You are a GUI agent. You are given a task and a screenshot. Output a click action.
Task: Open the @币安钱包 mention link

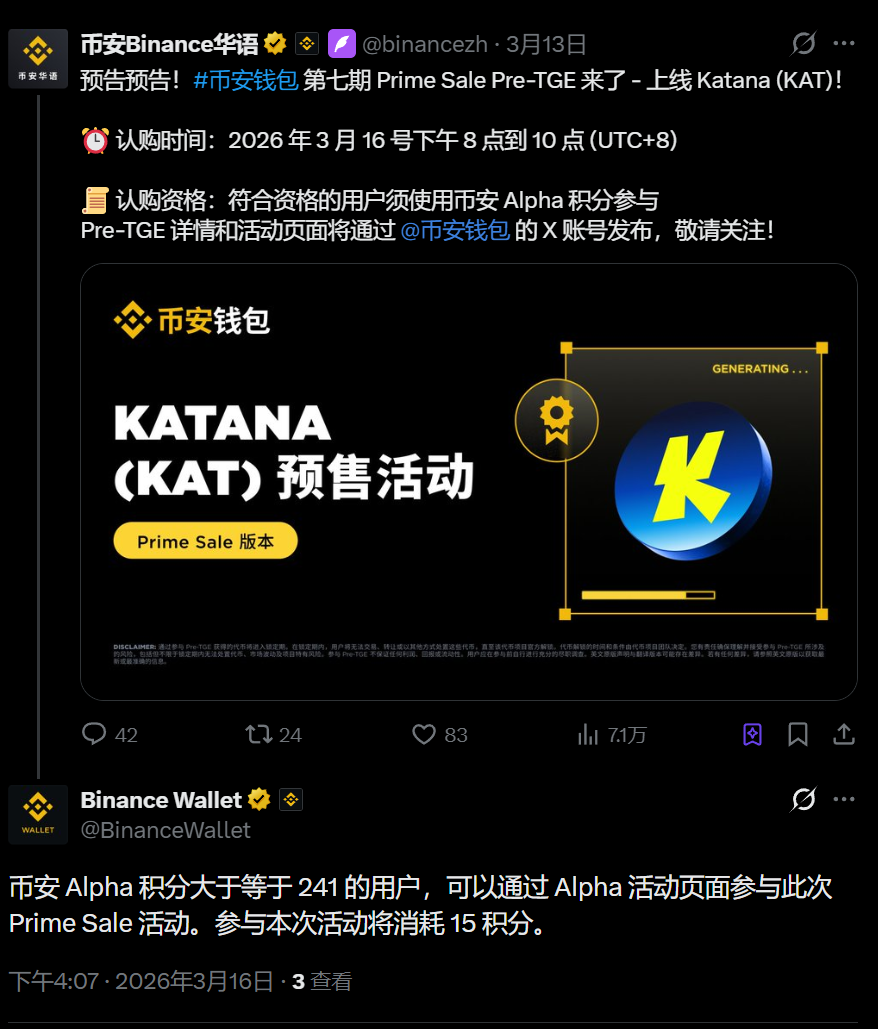[x=455, y=230]
